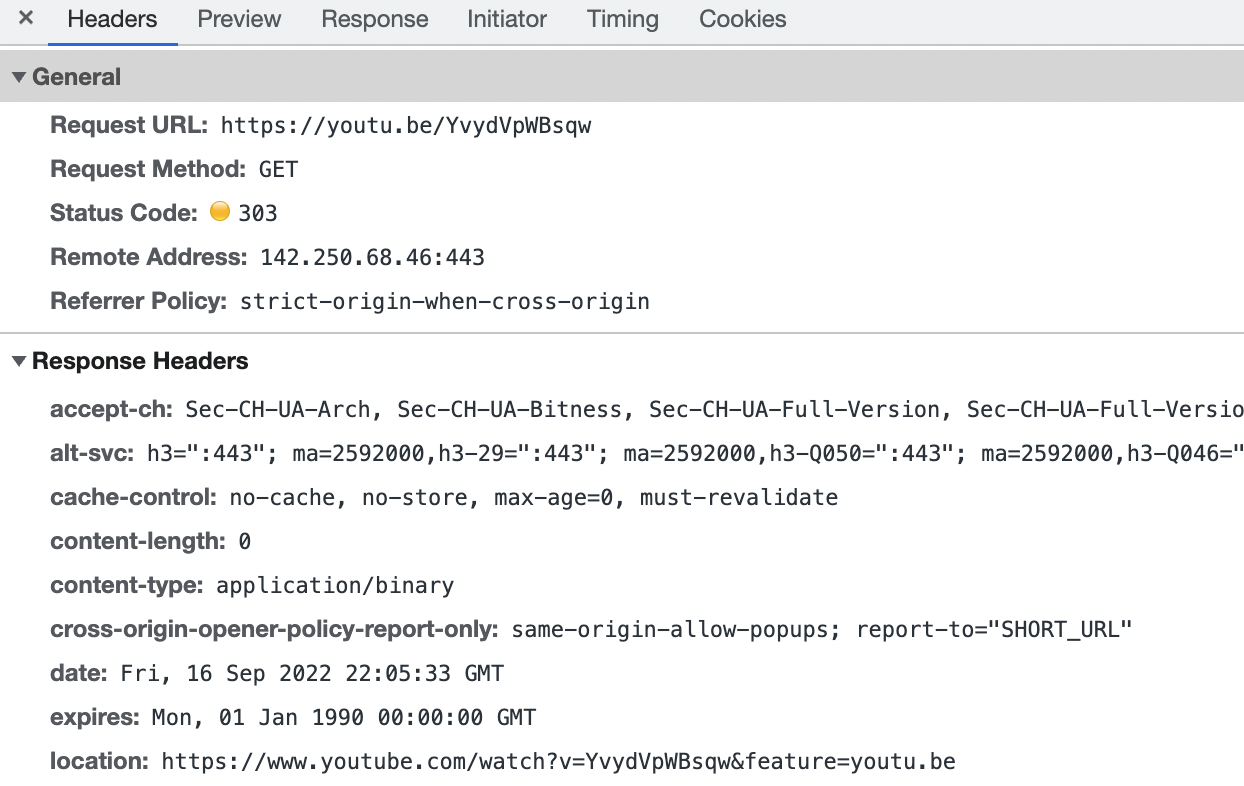Click the location header name
Image resolution: width=1244 pixels, height=786 pixels.
pos(99,762)
